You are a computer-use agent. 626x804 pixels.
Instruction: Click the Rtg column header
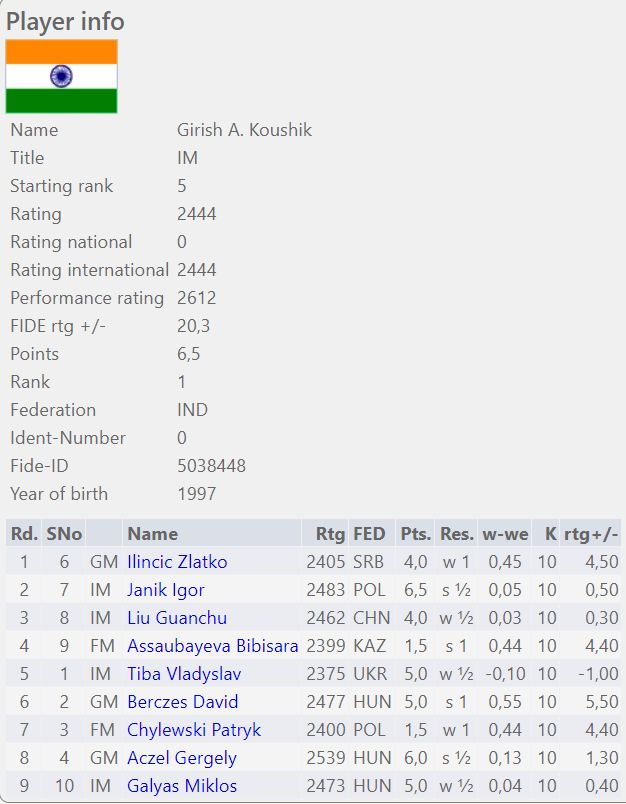[x=330, y=534]
